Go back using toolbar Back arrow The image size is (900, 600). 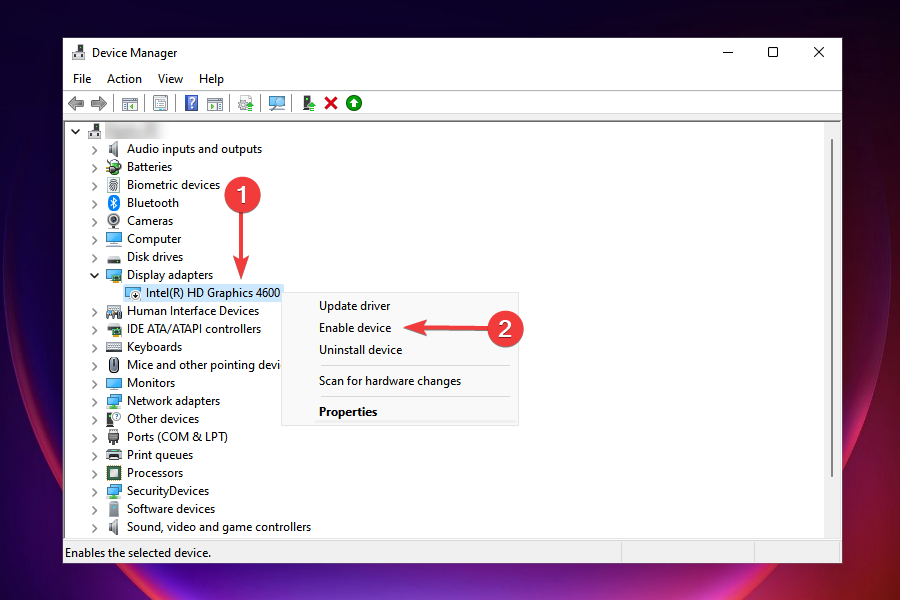[76, 103]
